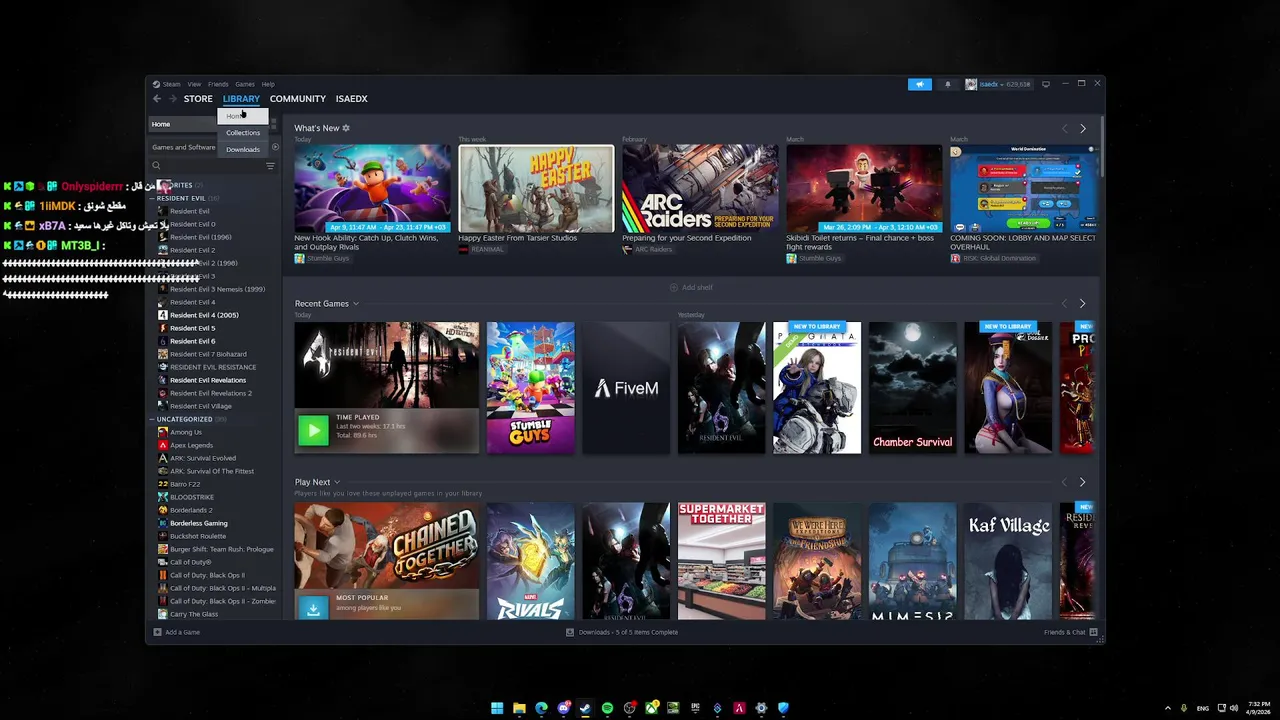Click Add shelf
Image resolution: width=1280 pixels, height=720 pixels.
[x=691, y=287]
